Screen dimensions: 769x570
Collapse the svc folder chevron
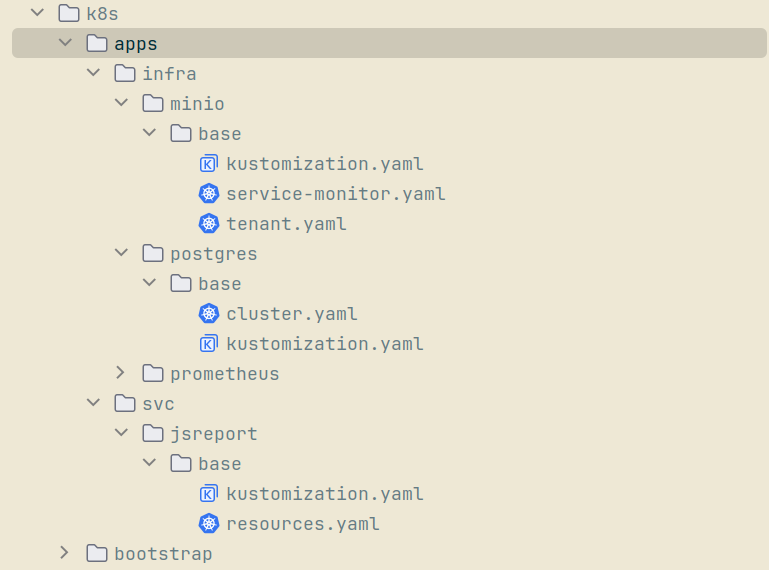pos(93,404)
